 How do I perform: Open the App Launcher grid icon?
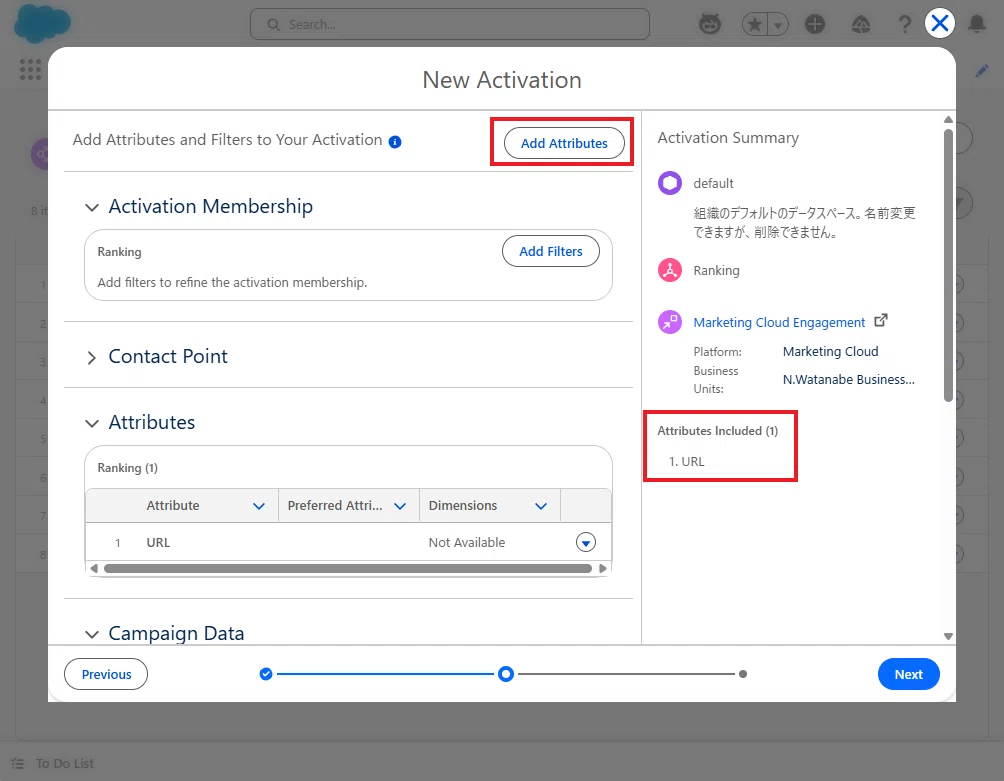[x=30, y=69]
